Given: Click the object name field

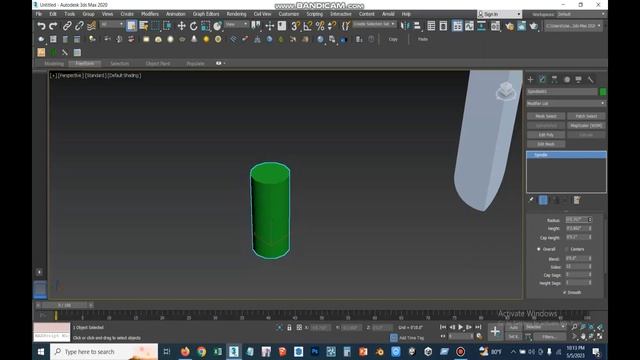Looking at the screenshot, I should [x=562, y=92].
